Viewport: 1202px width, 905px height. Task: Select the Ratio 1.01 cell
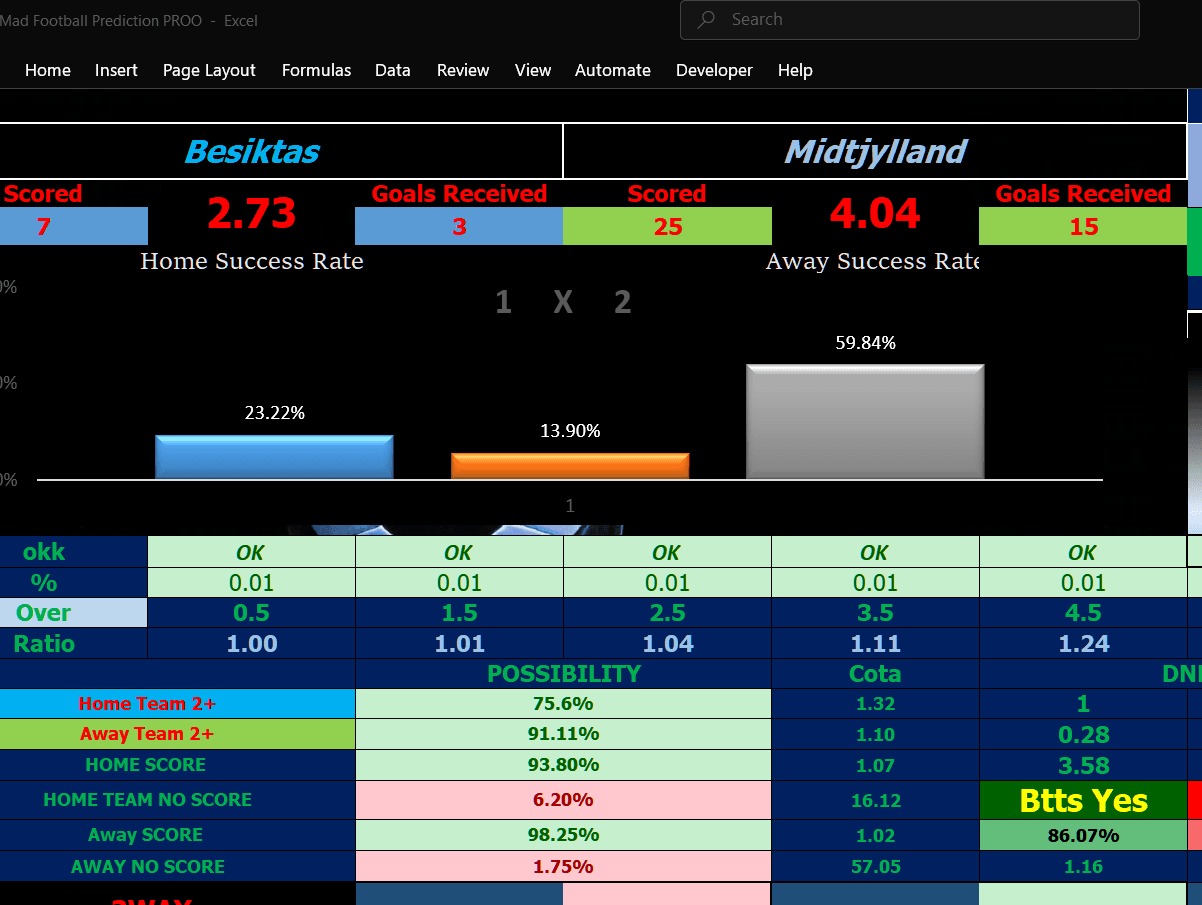tap(459, 643)
